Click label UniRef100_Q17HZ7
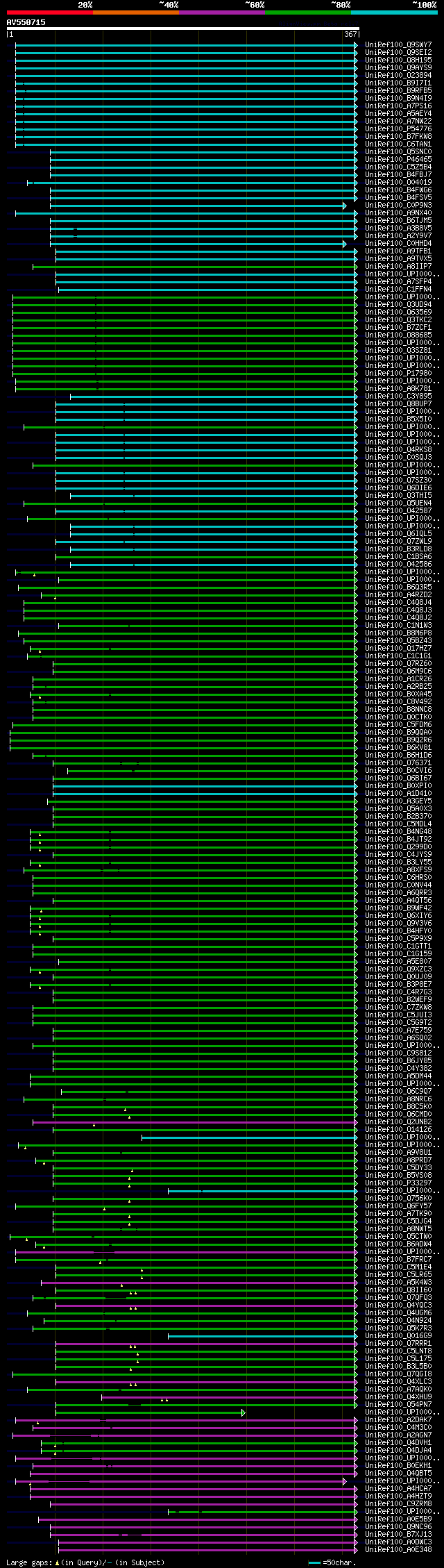The width and height of the screenshot is (444, 1568). (398, 648)
